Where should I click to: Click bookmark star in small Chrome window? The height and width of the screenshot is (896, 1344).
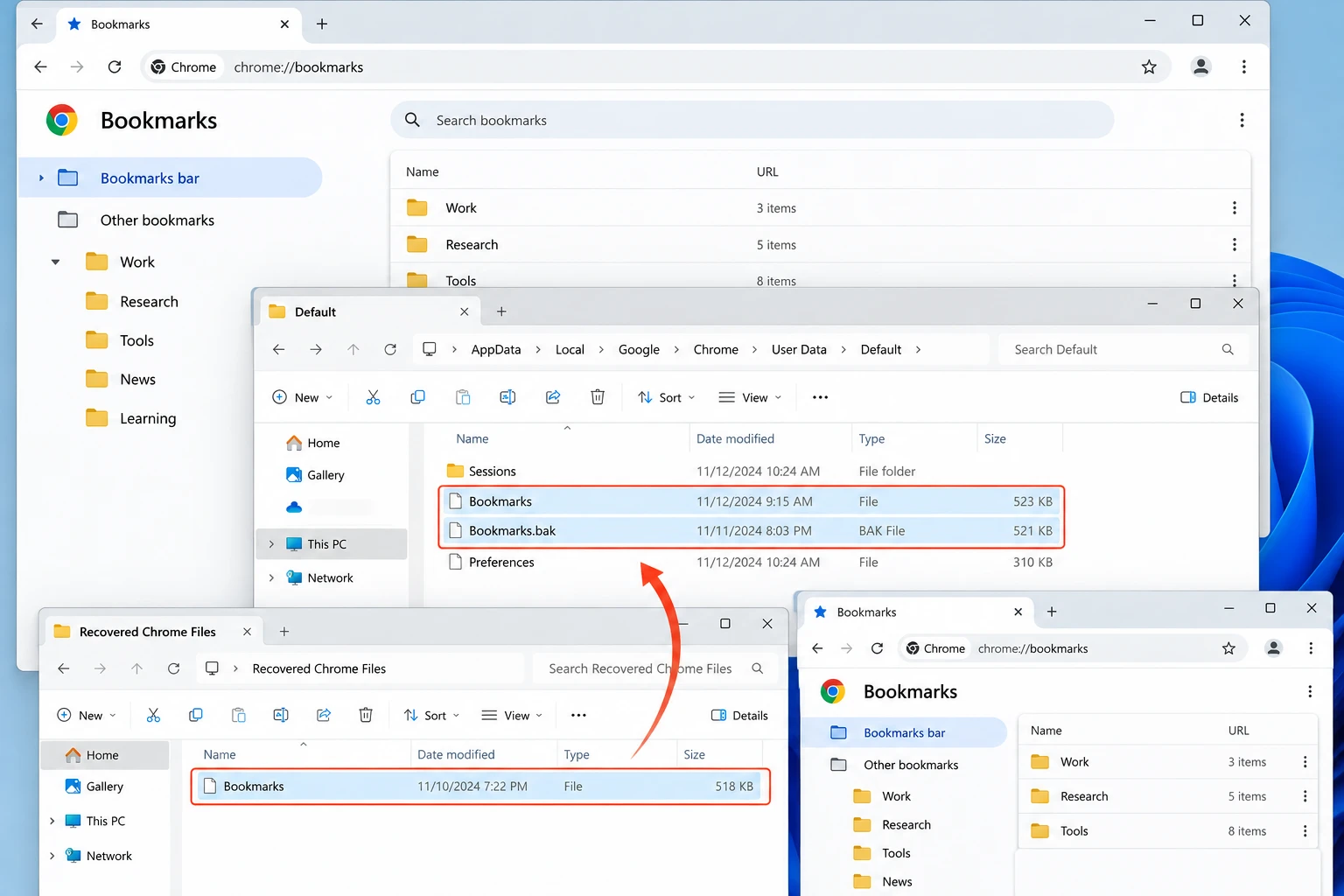tap(1228, 648)
